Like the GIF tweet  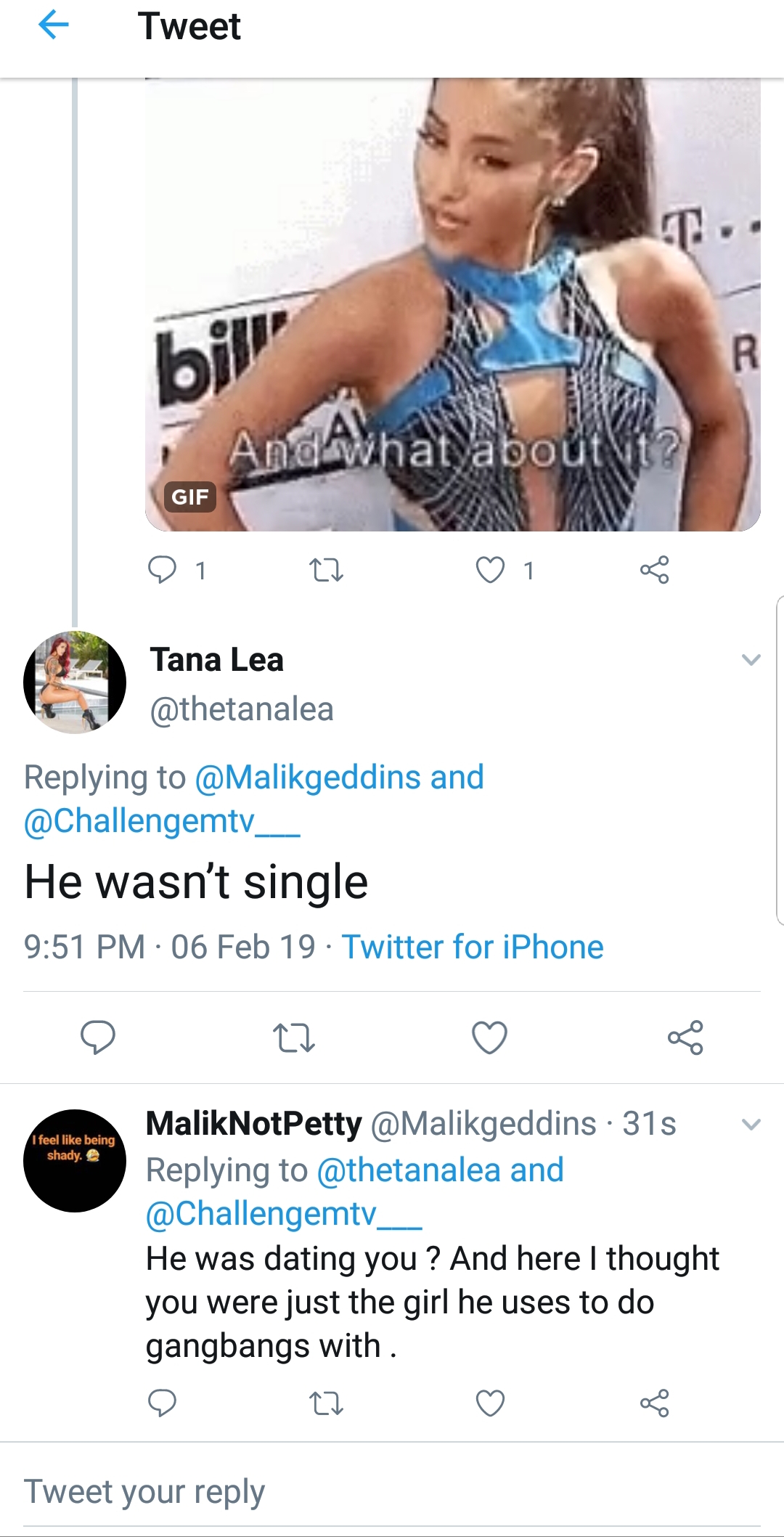490,571
